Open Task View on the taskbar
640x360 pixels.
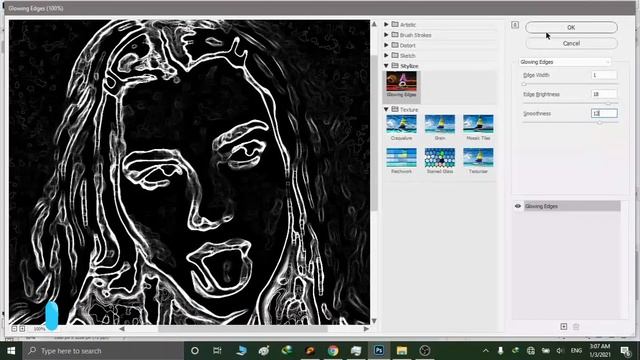click(x=217, y=351)
